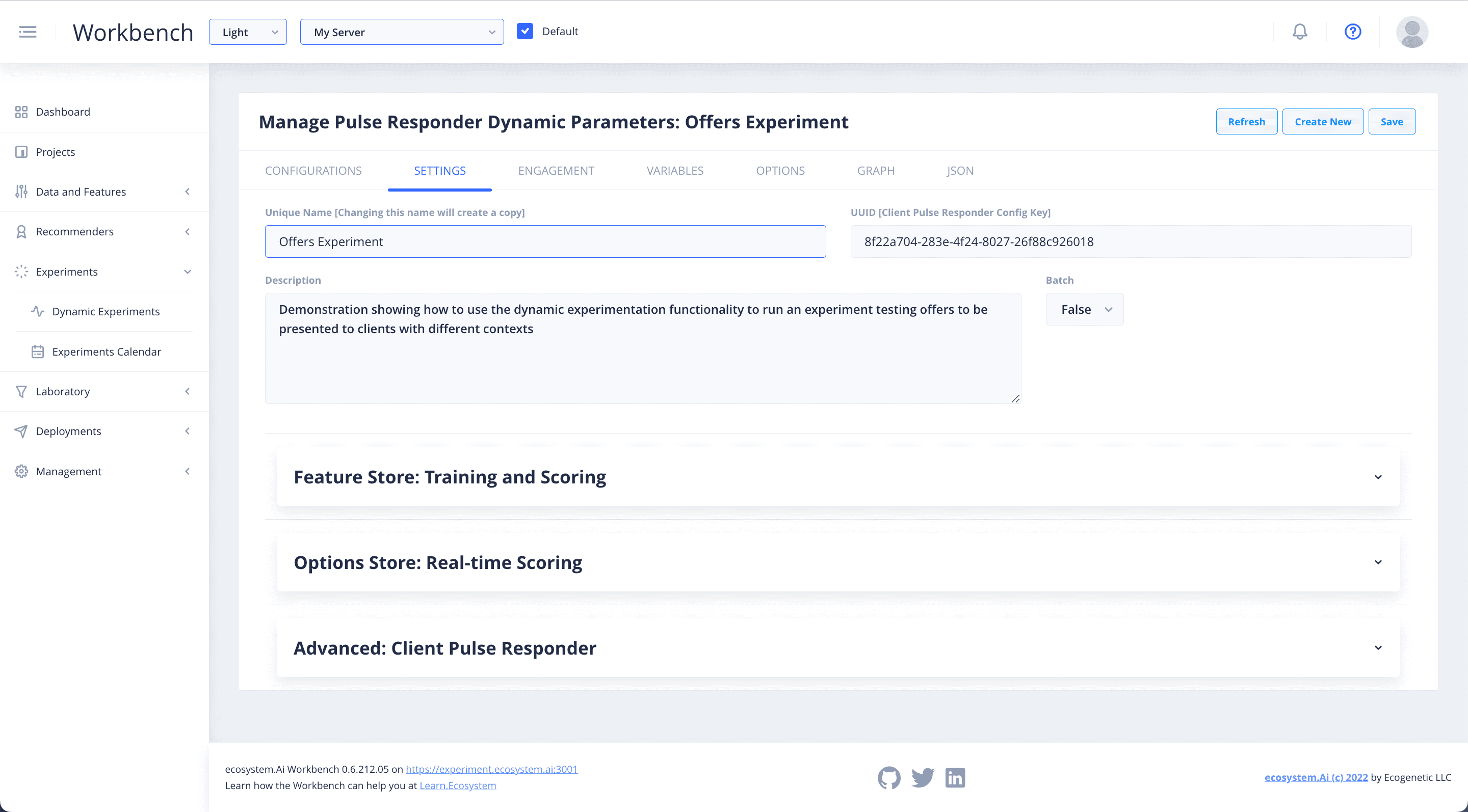
Task: Open the Batch False dropdown
Action: [x=1085, y=309]
